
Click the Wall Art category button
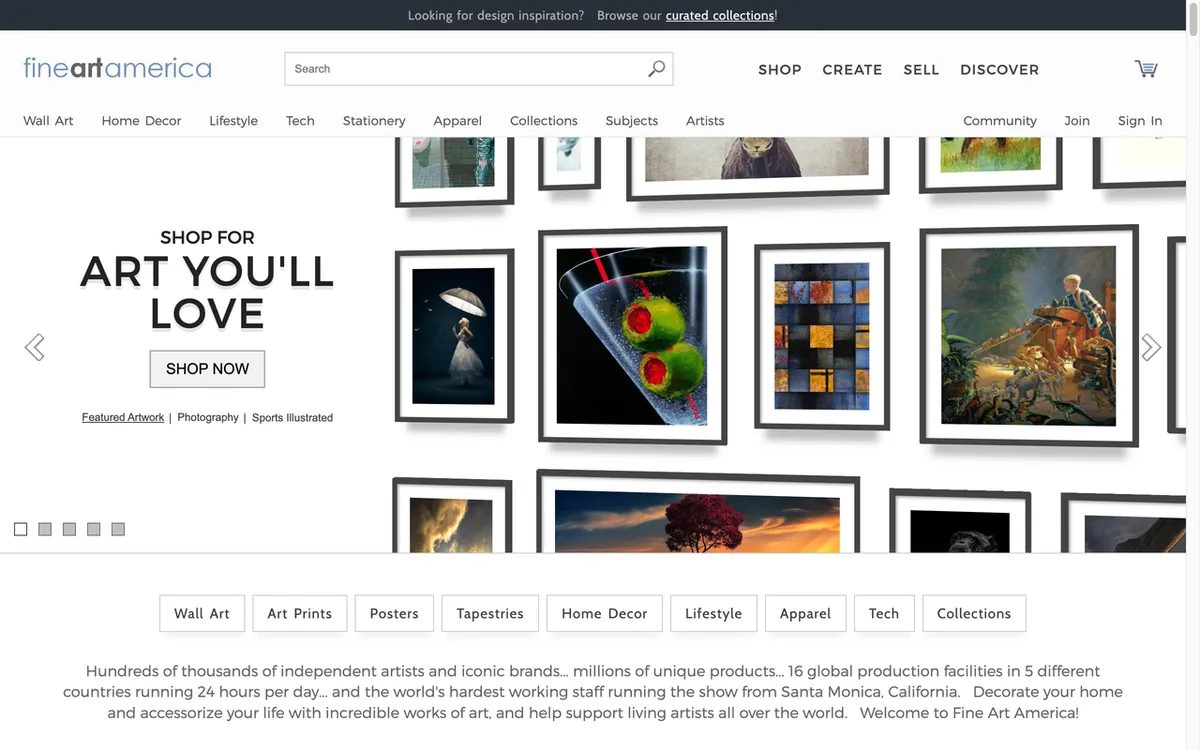click(x=202, y=614)
